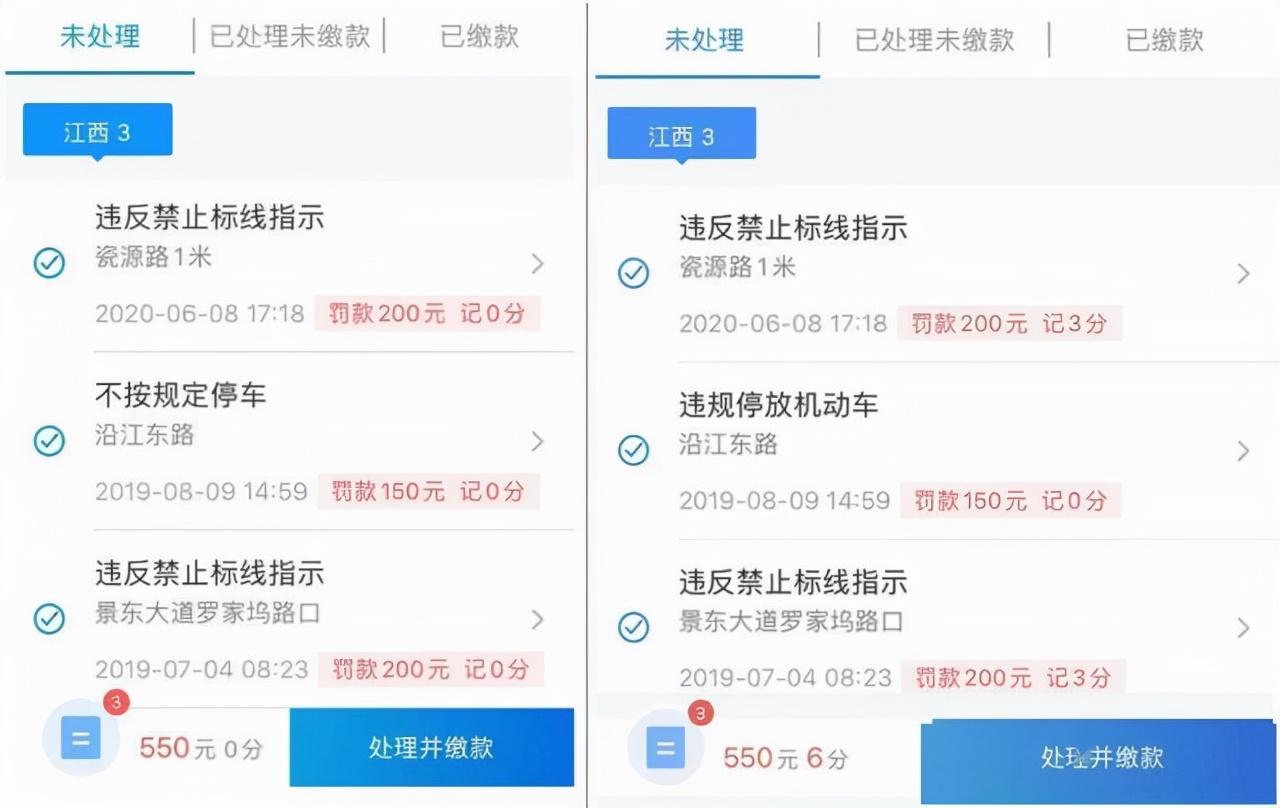Expand right 违规停放机动车 chevron arrow
This screenshot has height=808, width=1280.
pyautogui.click(x=1243, y=451)
